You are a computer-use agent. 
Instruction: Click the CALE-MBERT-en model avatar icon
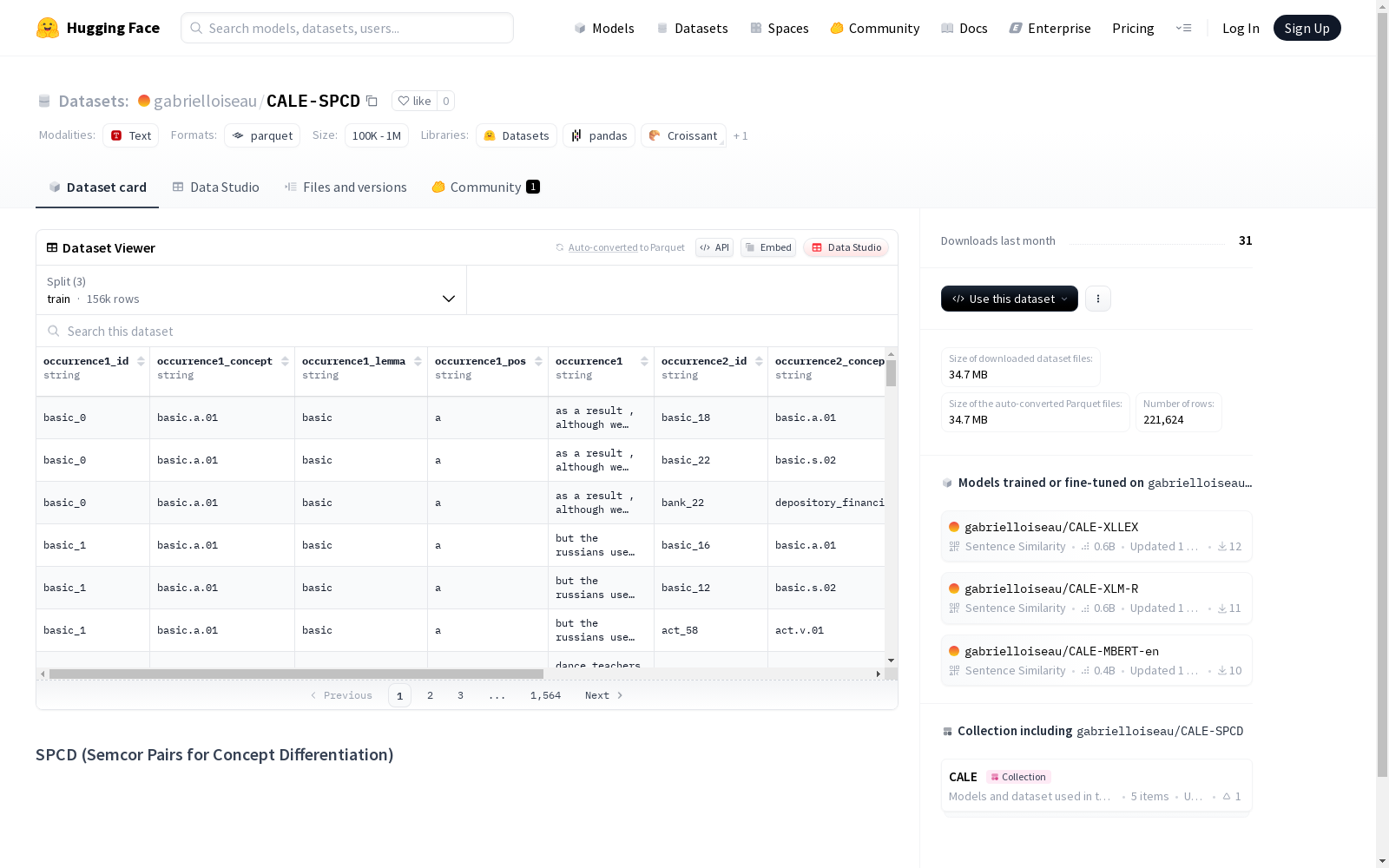click(954, 651)
